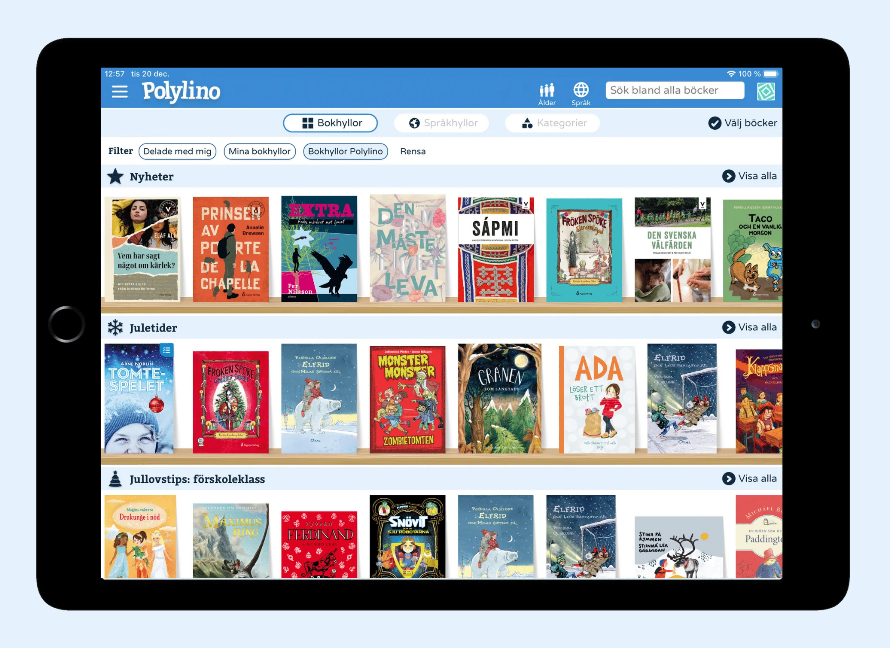Switch to the Kategorier tab
This screenshot has width=890, height=648.
coord(552,123)
